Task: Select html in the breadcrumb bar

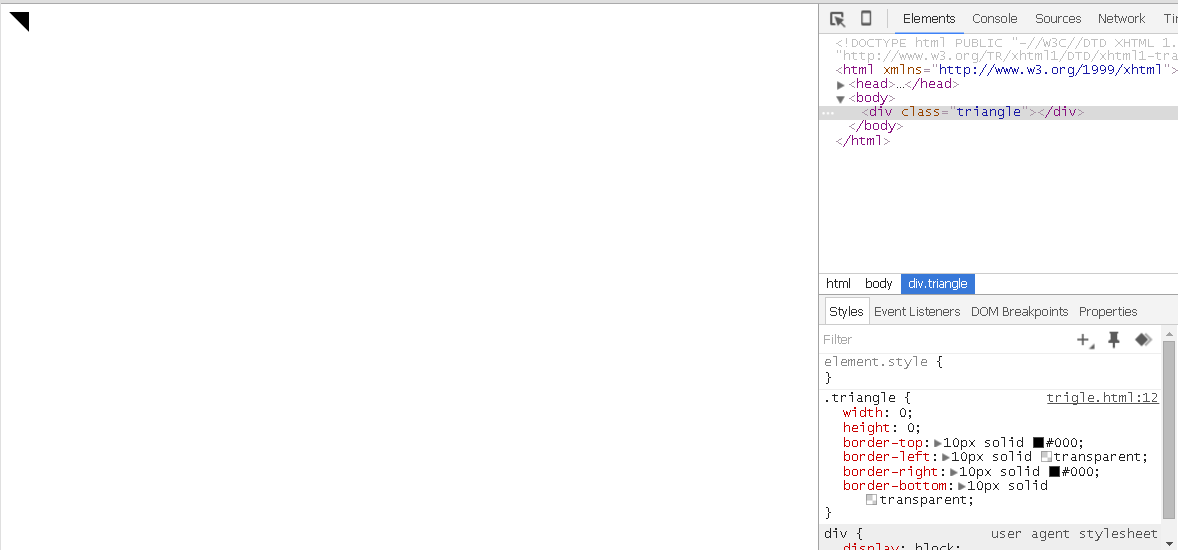Action: coord(838,284)
